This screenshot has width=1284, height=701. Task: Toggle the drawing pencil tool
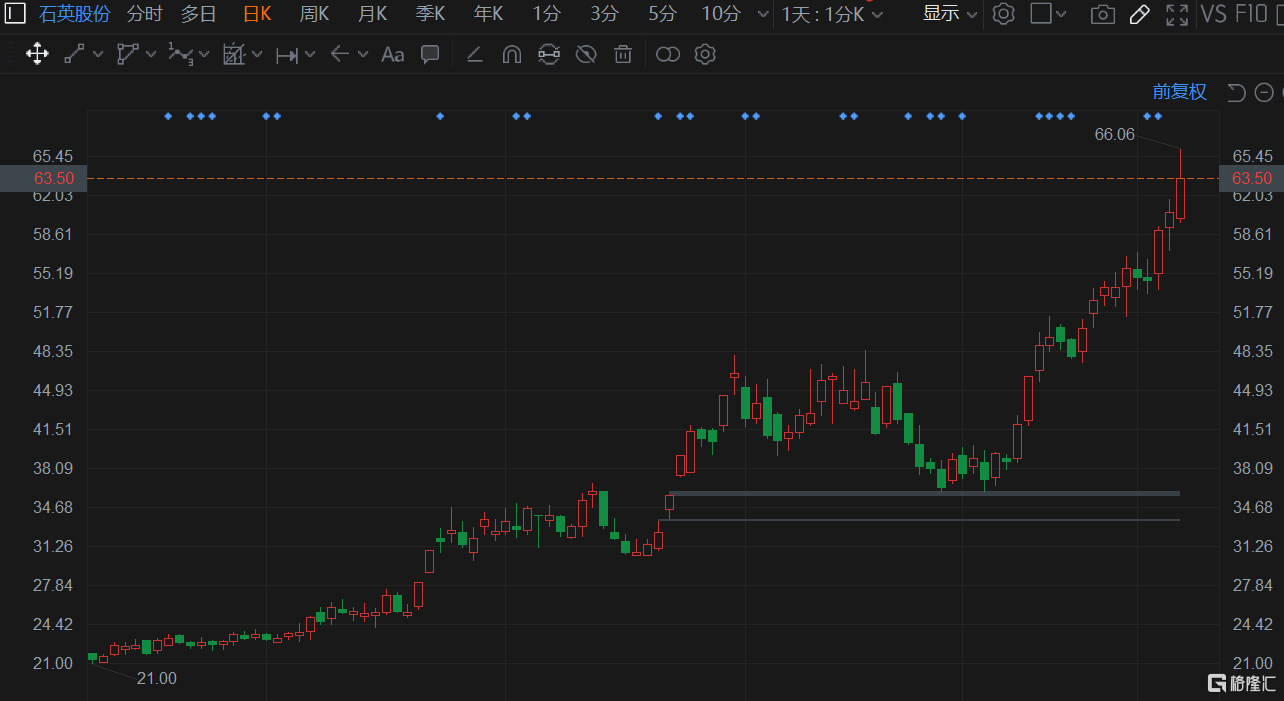point(1139,14)
